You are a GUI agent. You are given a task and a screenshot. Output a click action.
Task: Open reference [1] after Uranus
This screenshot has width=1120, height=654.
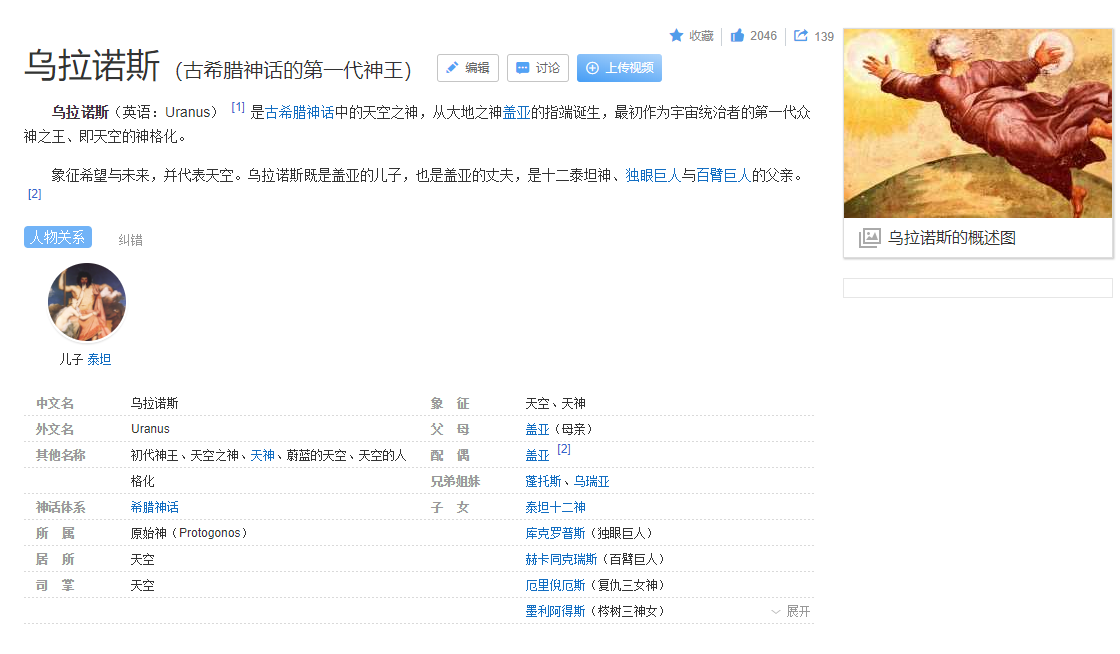click(238, 107)
